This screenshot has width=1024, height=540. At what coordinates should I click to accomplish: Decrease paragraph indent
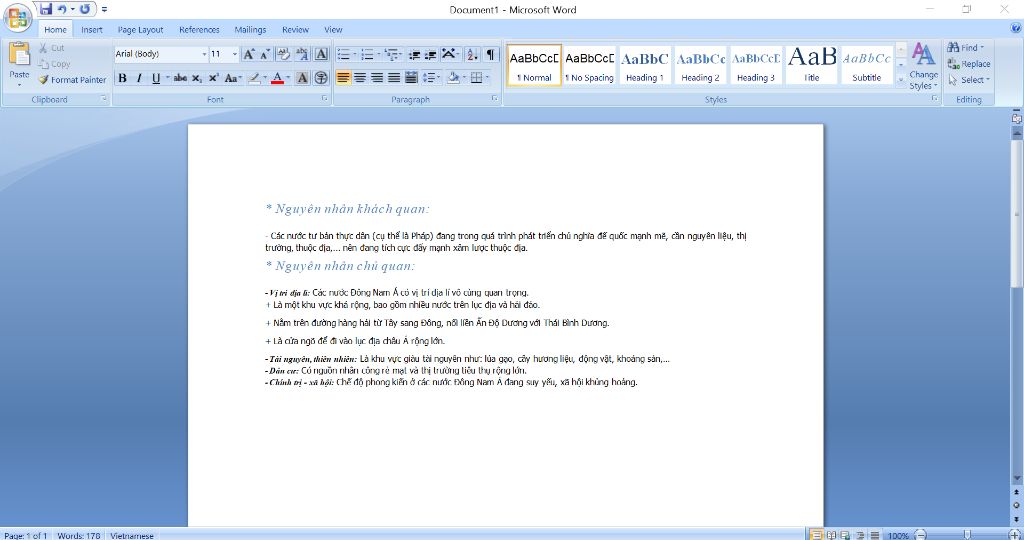pyautogui.click(x=414, y=55)
